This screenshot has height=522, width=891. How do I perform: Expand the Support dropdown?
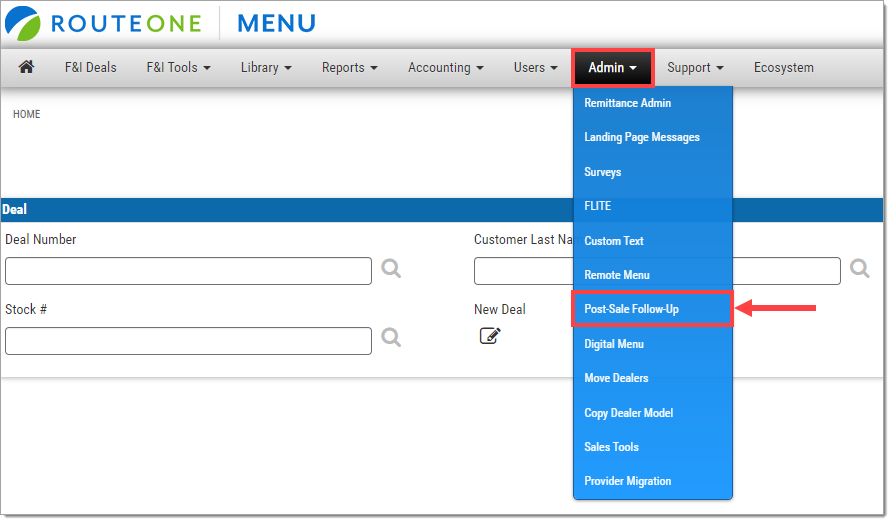coord(695,68)
